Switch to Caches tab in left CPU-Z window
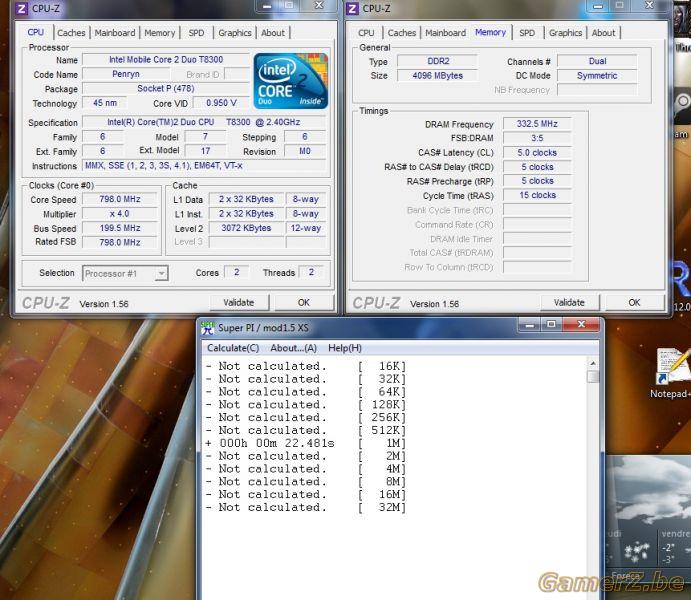691x600 pixels. (71, 33)
